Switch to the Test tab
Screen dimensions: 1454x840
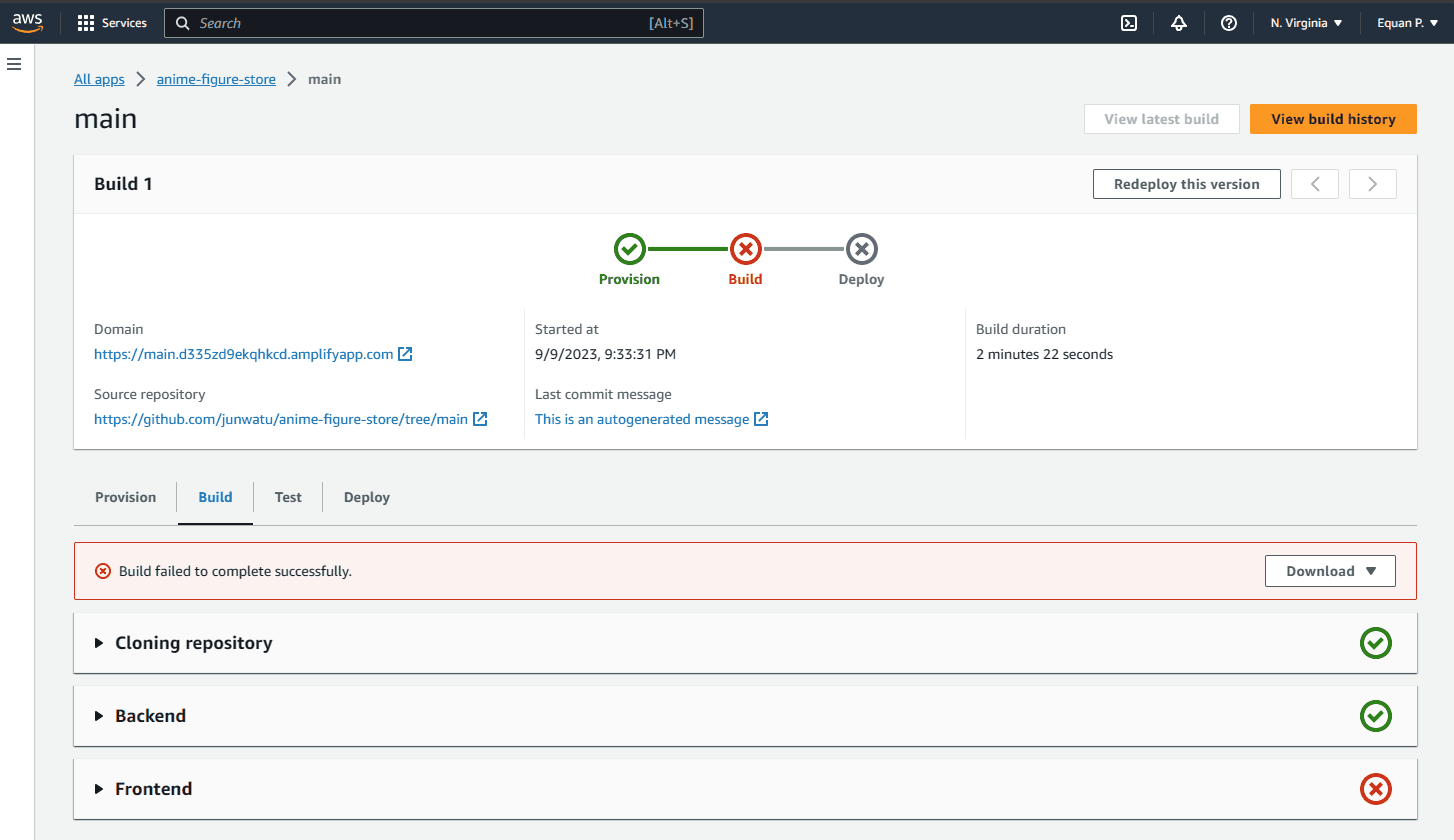[x=288, y=497]
